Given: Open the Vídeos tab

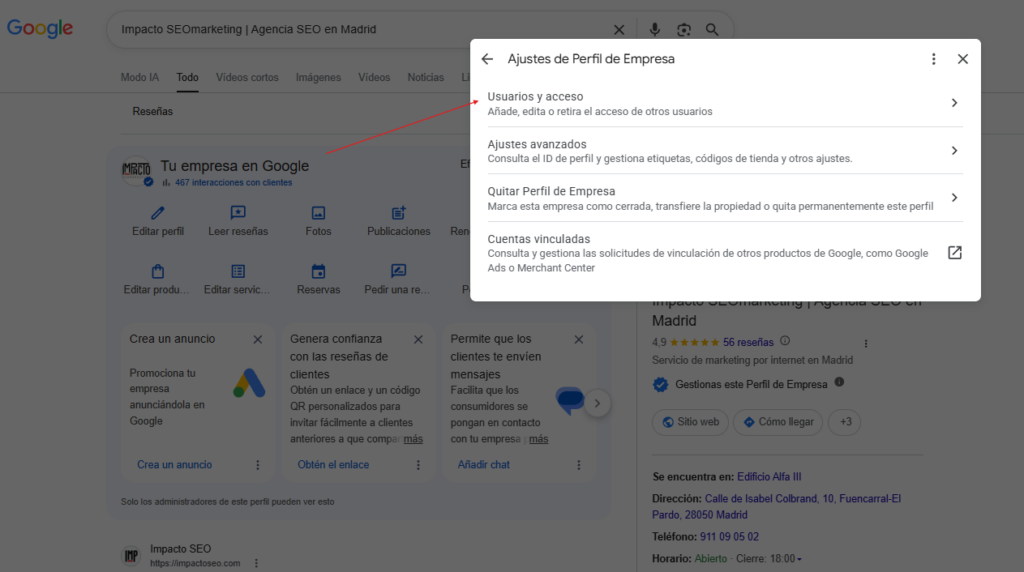Looking at the screenshot, I should [374, 77].
